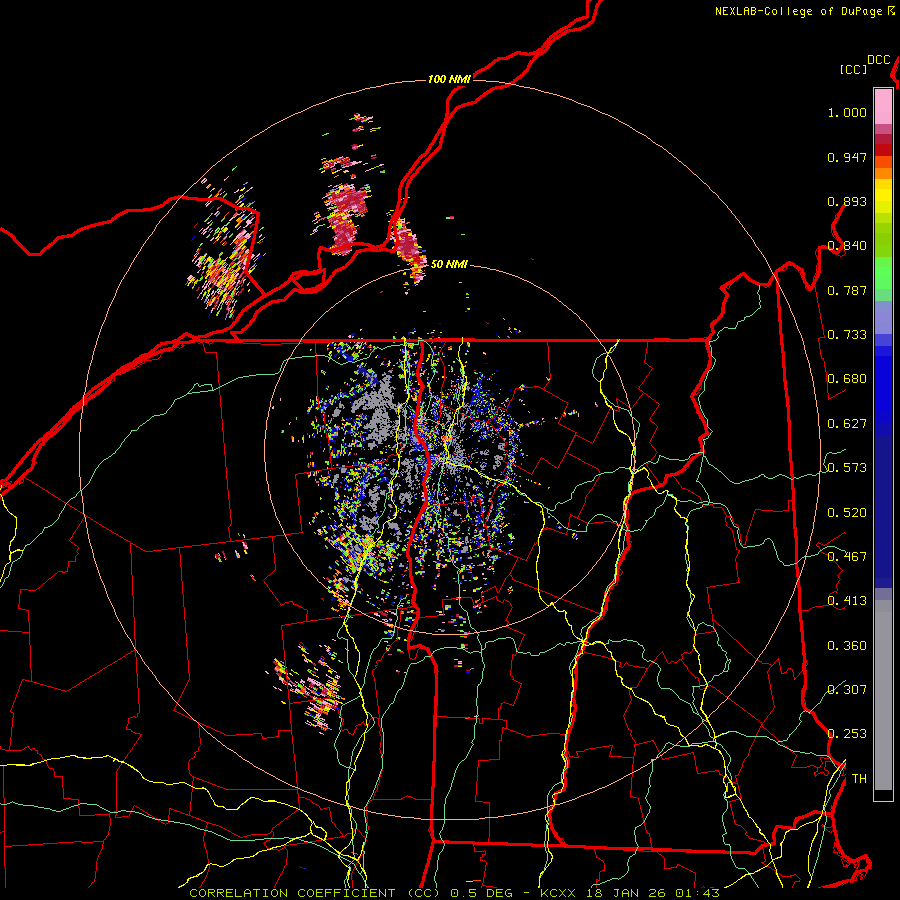
Task: Click the 0.787 color scale value
Action: point(847,290)
